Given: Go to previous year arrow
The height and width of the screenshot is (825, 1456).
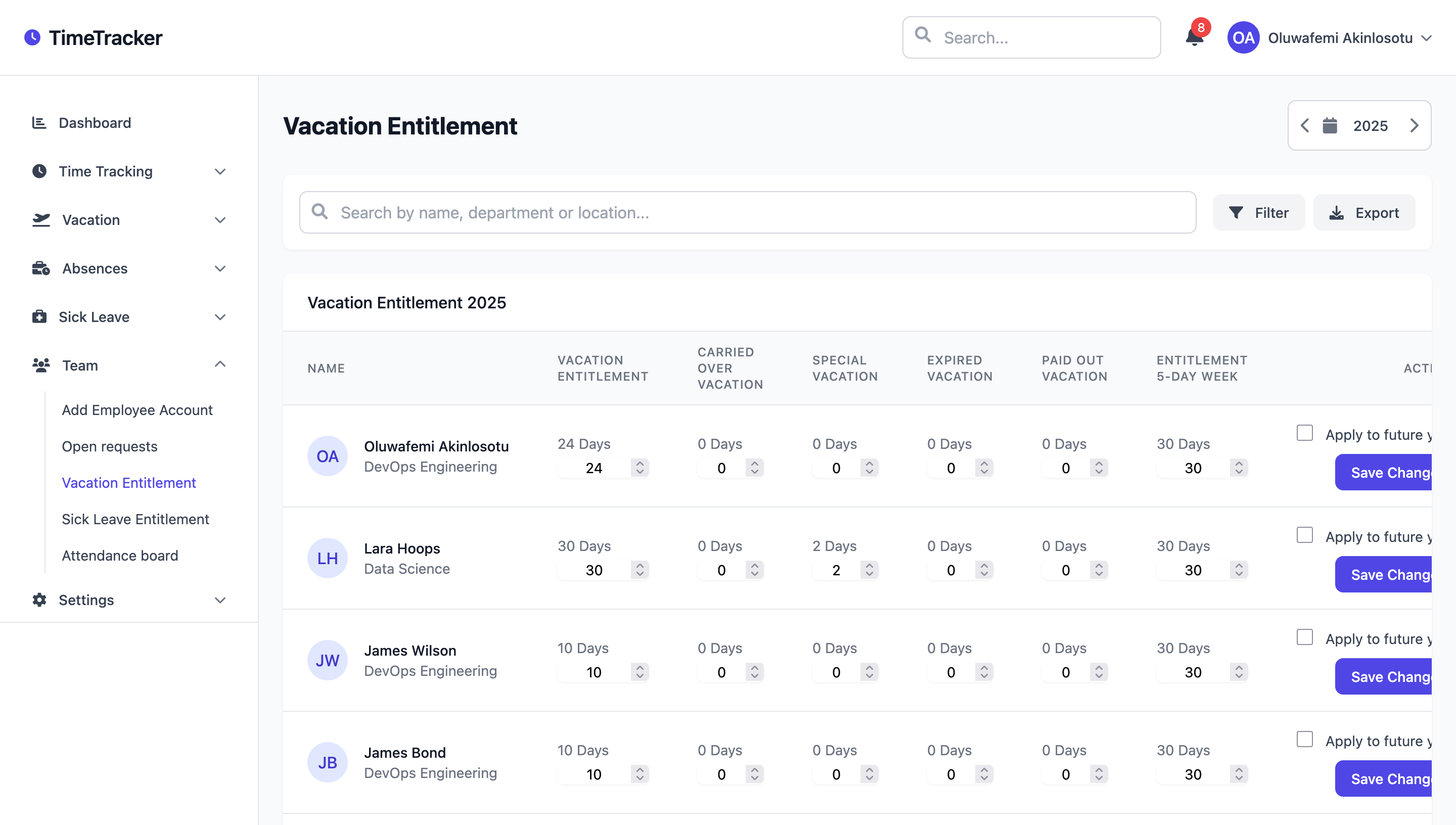Looking at the screenshot, I should tap(1305, 125).
